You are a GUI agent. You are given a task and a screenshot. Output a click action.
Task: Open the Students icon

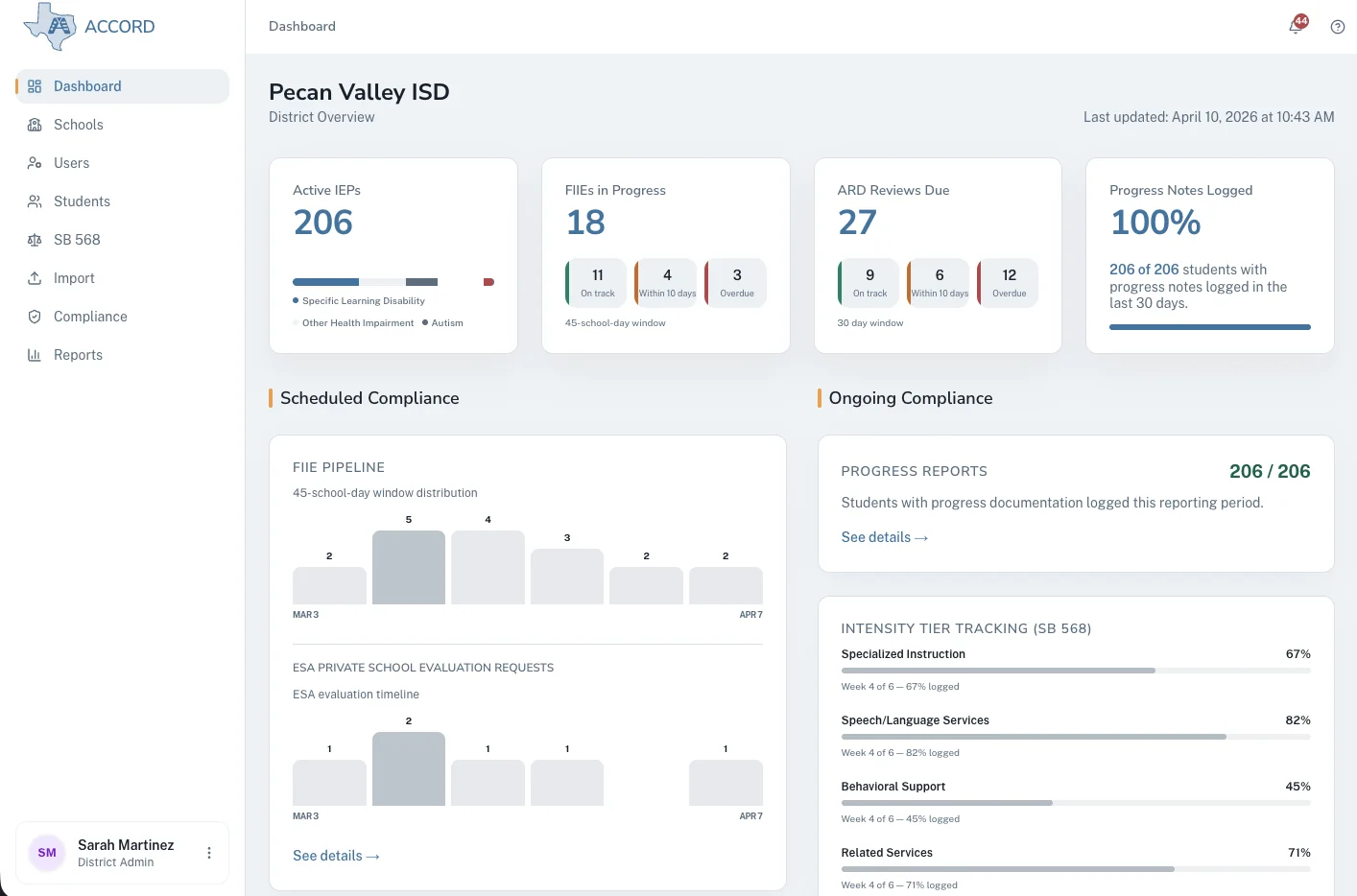tap(35, 201)
